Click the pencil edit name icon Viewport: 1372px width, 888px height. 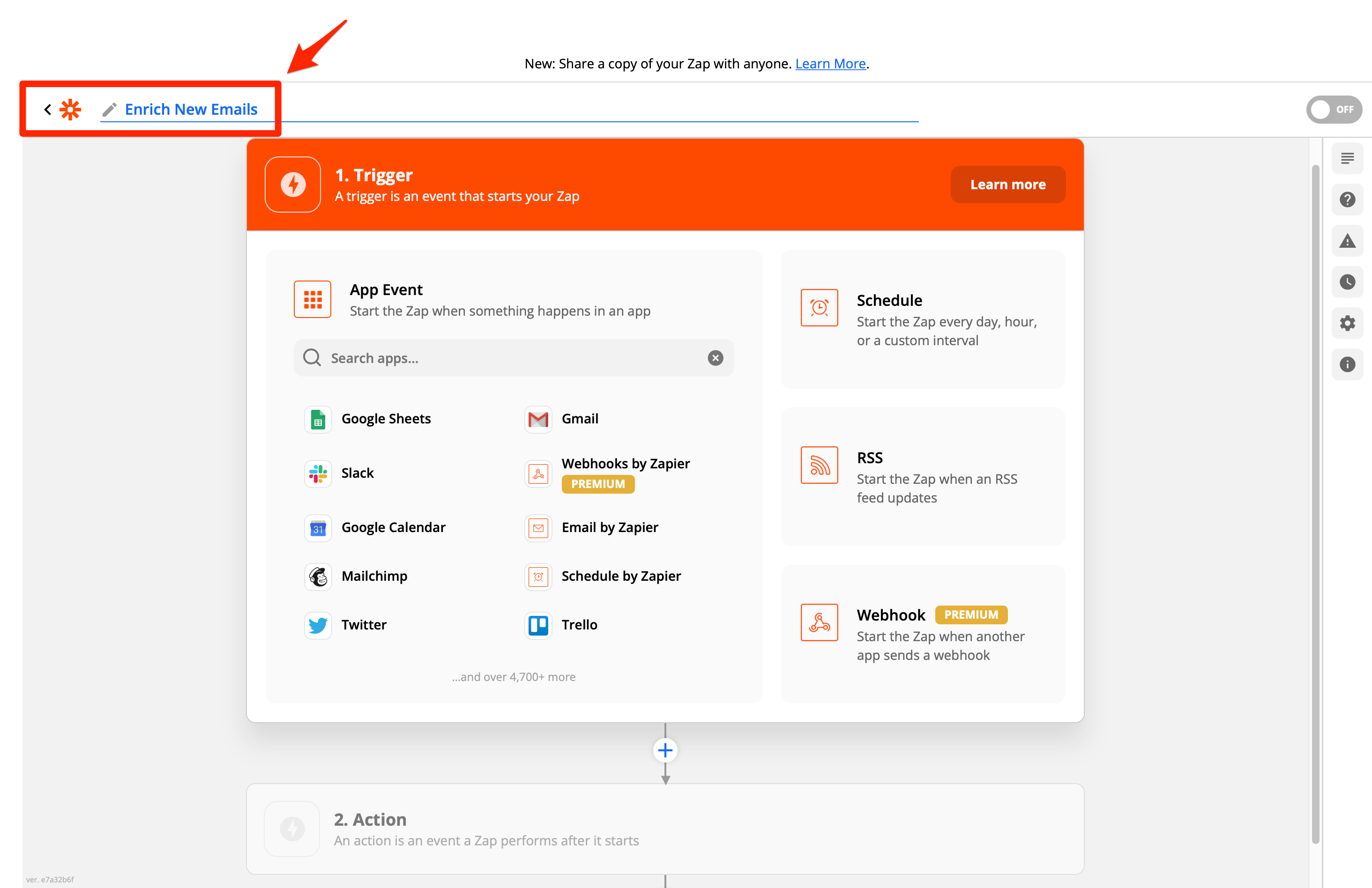pos(110,109)
